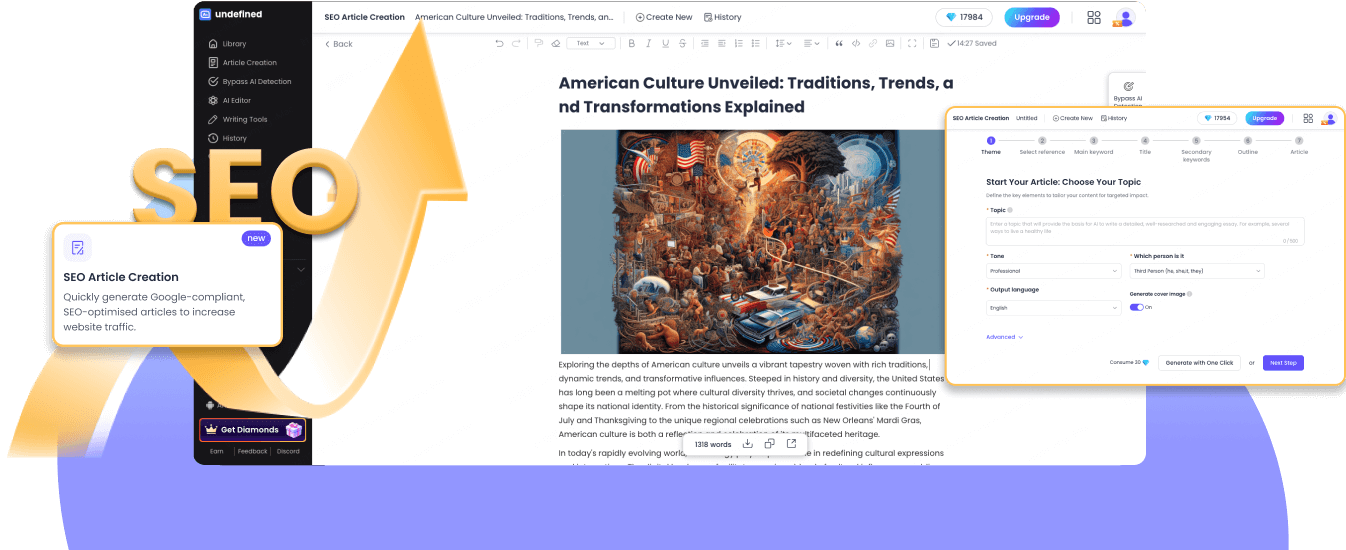The width and height of the screenshot is (1346, 550).
Task: Click the decrease indent icon
Action: tap(705, 43)
